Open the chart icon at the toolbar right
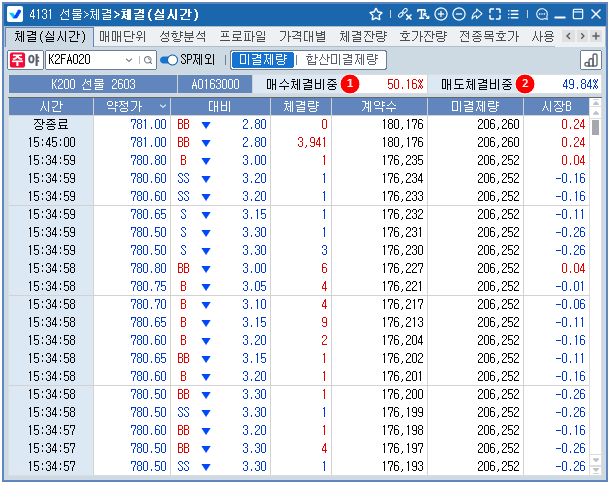This screenshot has width=609, height=483. 590,60
